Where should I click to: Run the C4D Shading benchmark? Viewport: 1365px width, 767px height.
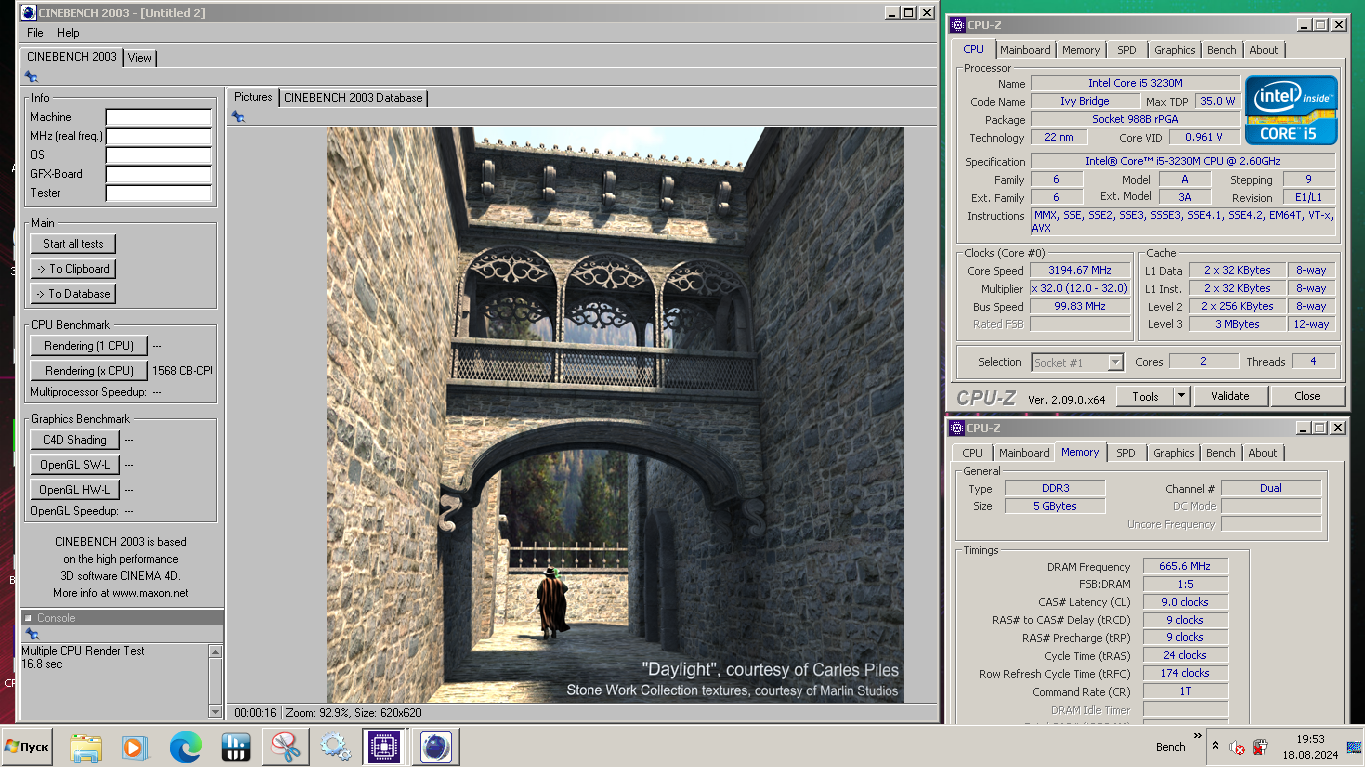[75, 440]
